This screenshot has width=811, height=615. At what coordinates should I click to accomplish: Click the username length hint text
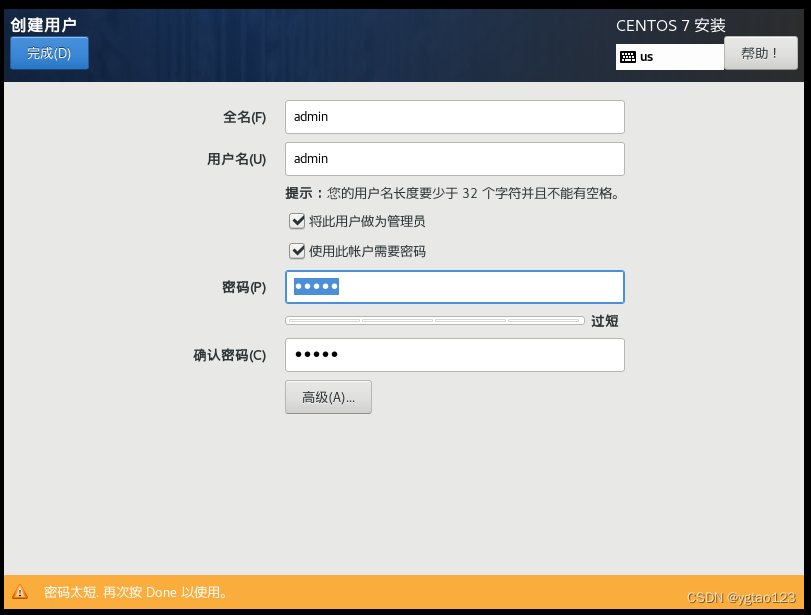[x=453, y=193]
